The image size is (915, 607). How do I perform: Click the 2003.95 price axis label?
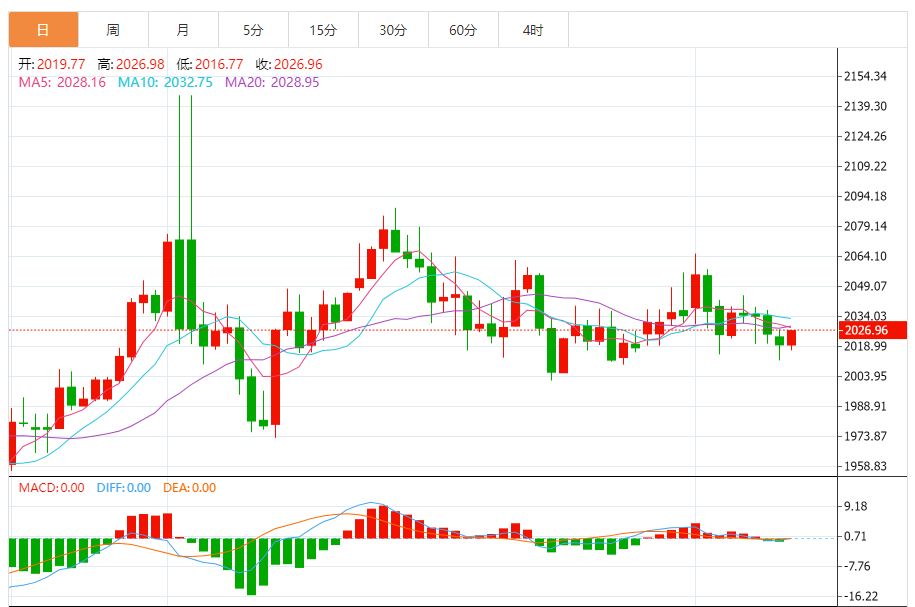(x=865, y=376)
